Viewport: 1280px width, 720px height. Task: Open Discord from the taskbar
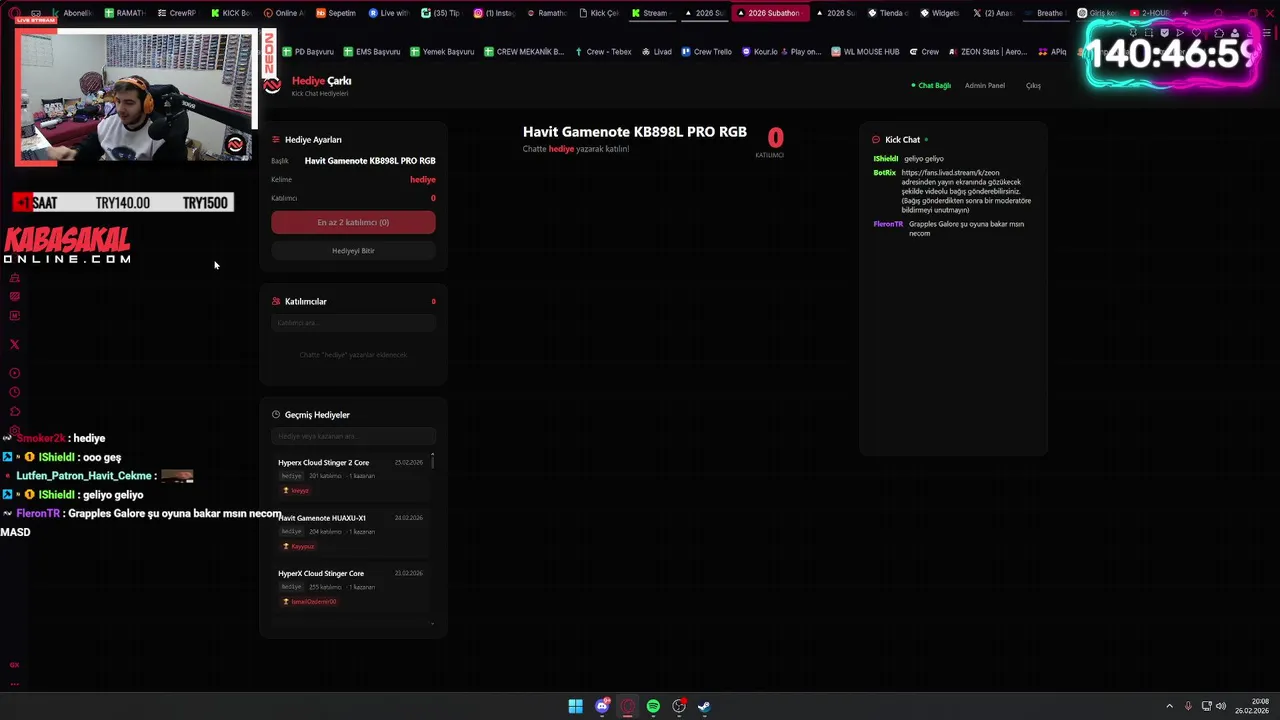(x=602, y=706)
